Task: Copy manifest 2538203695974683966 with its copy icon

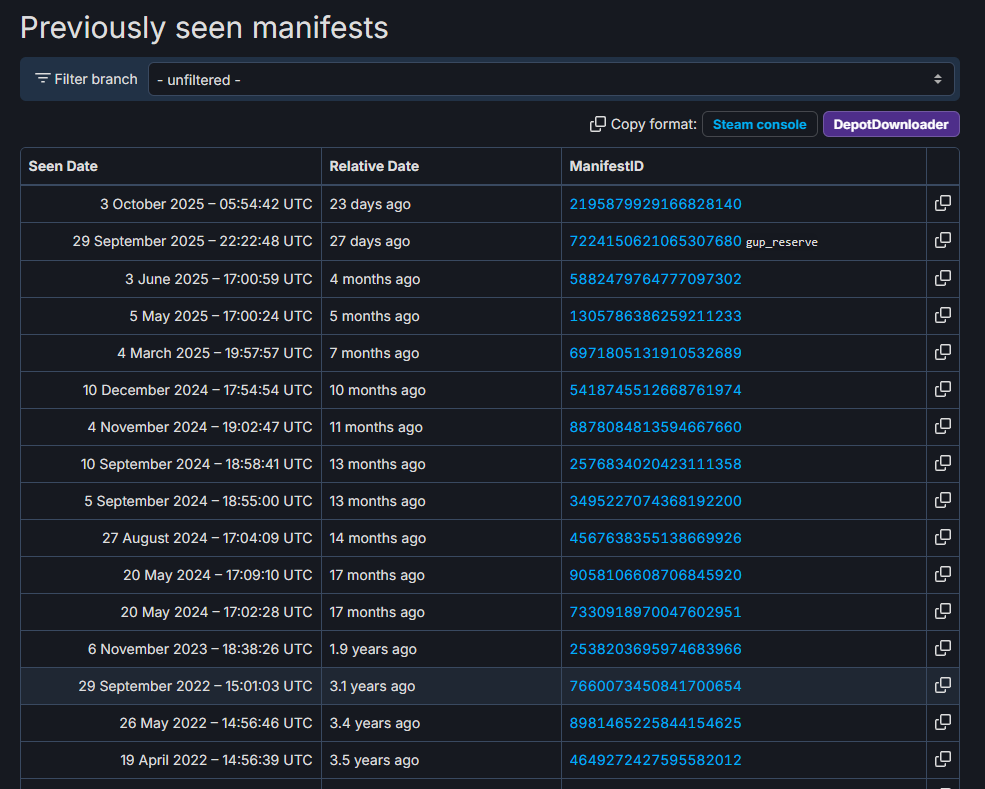Action: (942, 649)
